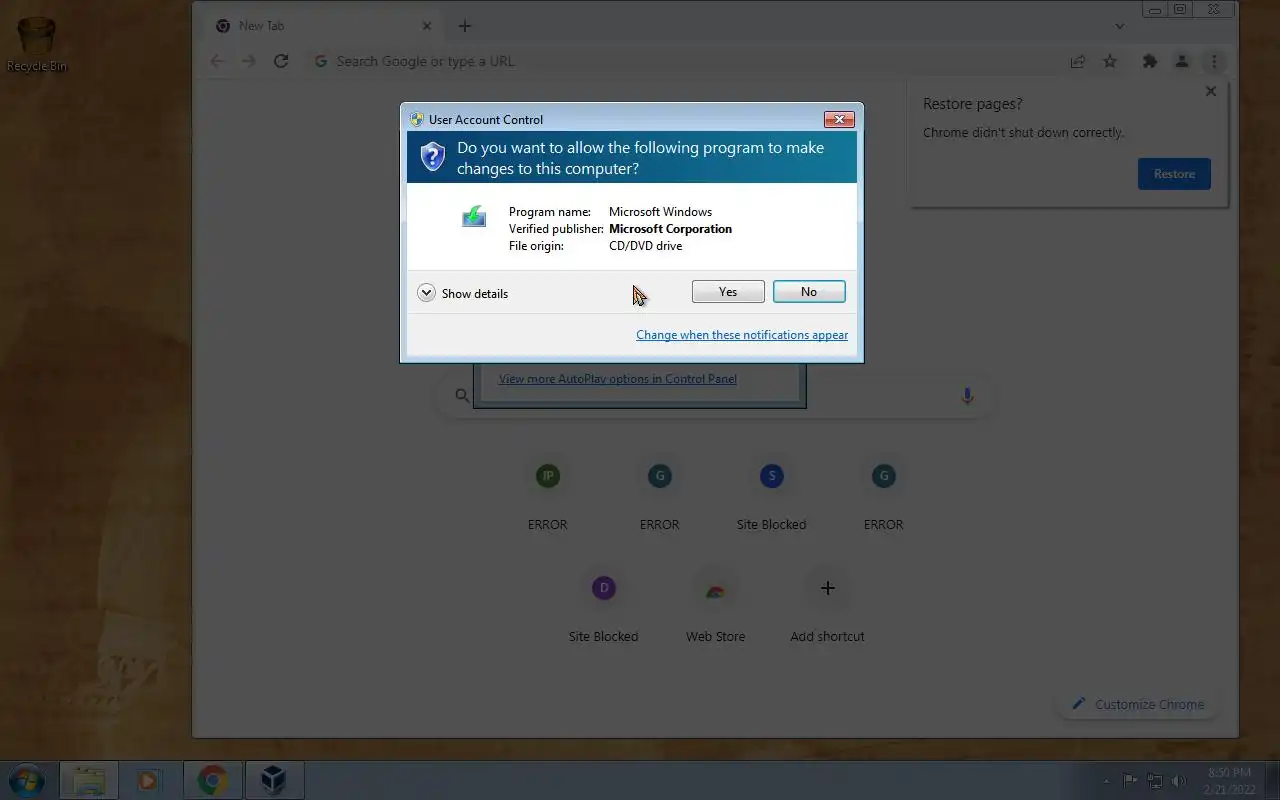Viewport: 1280px width, 800px height.
Task: Close the New Tab tab
Action: (427, 26)
